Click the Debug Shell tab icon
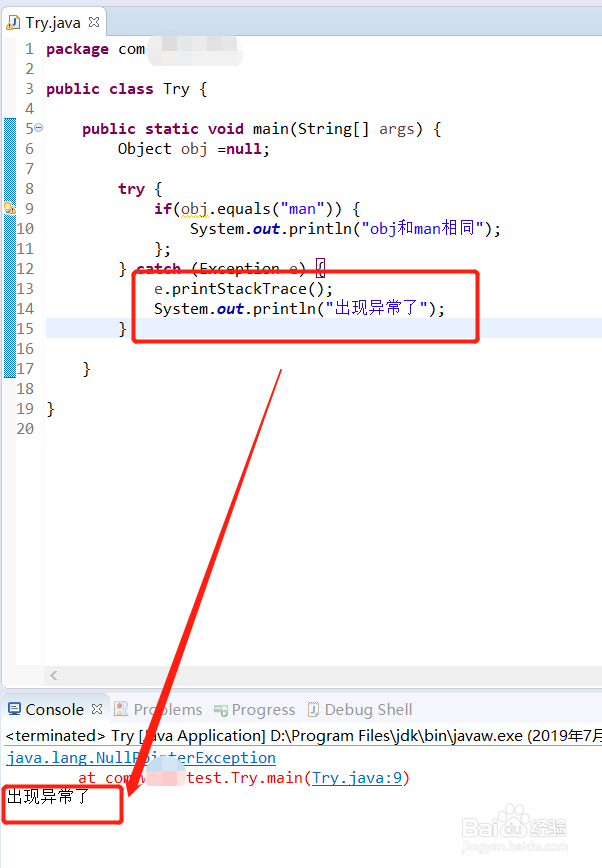Image resolution: width=602 pixels, height=868 pixels. 313,709
